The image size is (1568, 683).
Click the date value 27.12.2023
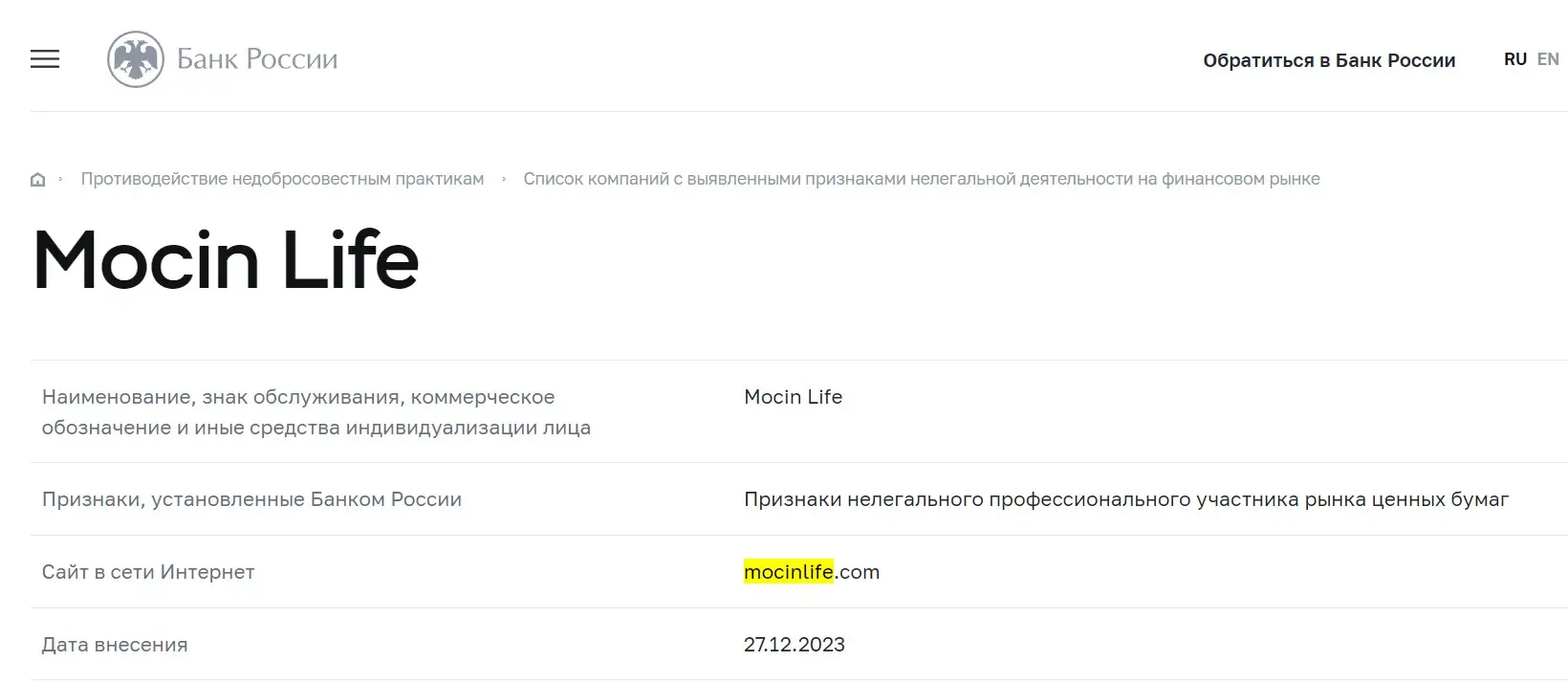point(794,645)
